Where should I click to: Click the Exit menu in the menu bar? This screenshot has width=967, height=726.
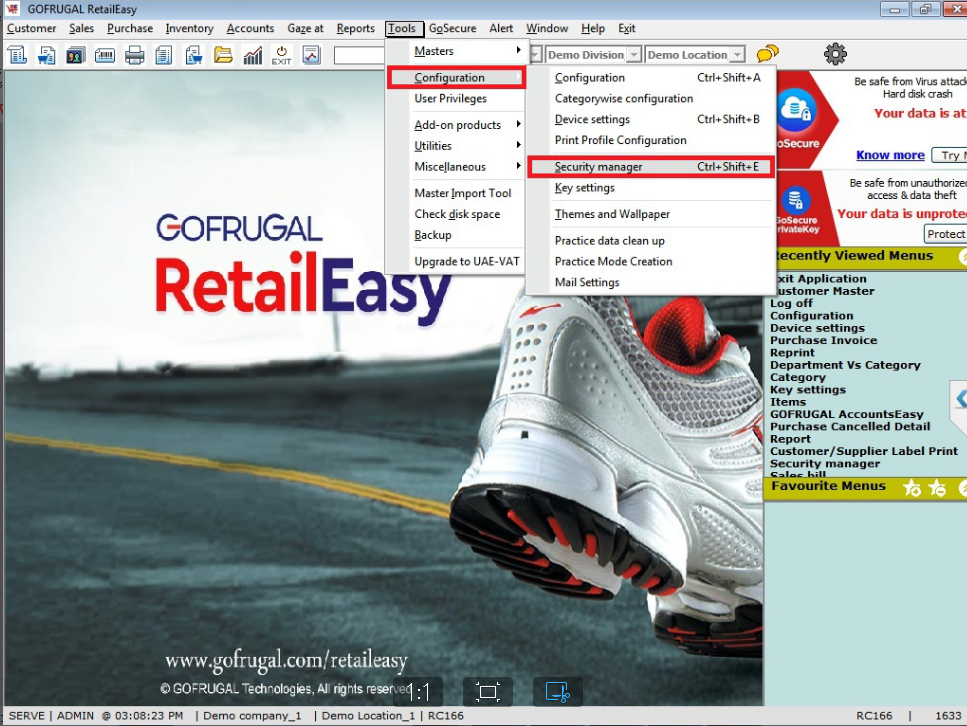pos(627,28)
